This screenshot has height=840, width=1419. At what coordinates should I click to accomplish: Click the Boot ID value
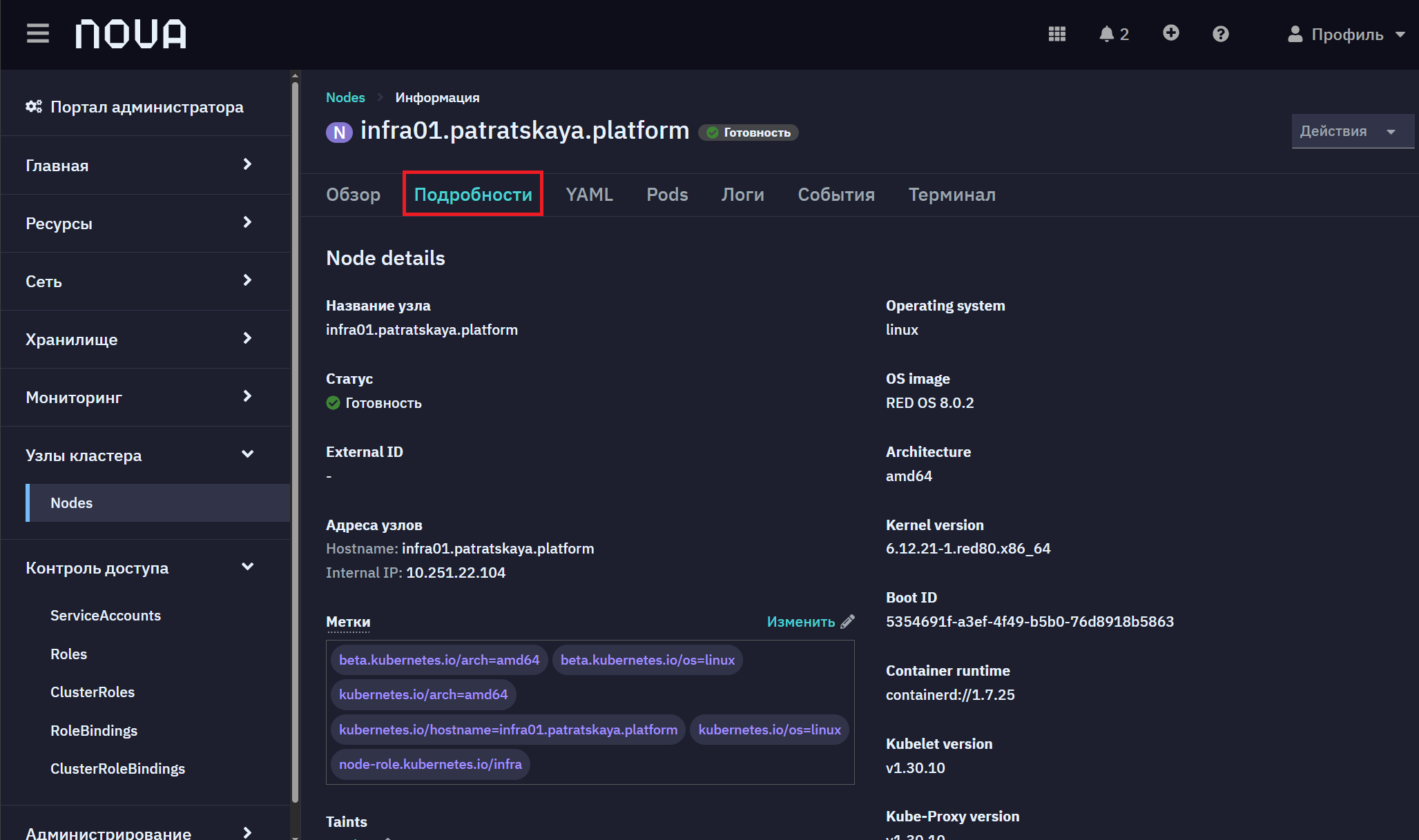point(1030,621)
